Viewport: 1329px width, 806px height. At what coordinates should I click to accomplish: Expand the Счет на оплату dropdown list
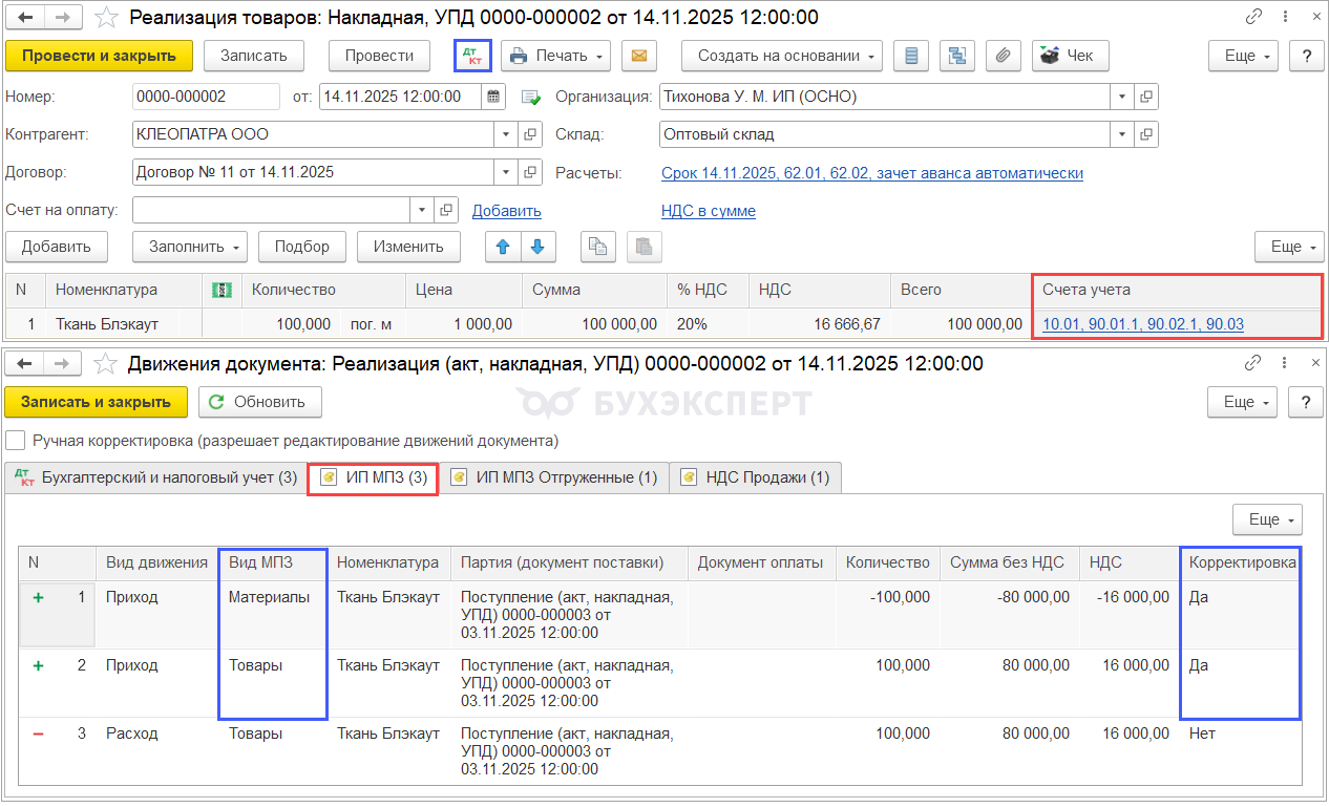pyautogui.click(x=422, y=210)
